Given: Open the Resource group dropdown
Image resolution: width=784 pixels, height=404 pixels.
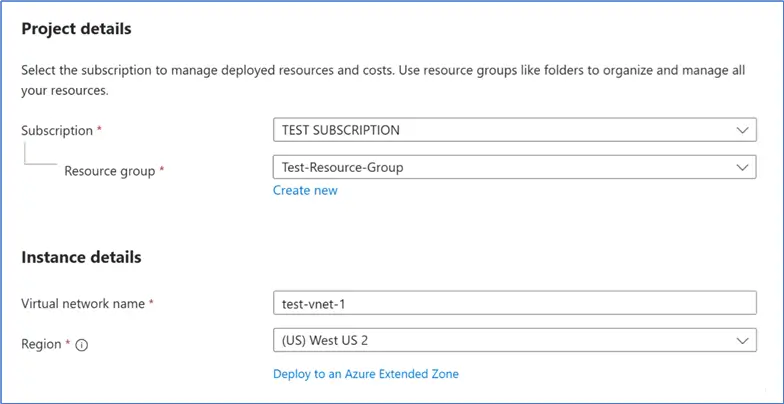Looking at the screenshot, I should (514, 167).
